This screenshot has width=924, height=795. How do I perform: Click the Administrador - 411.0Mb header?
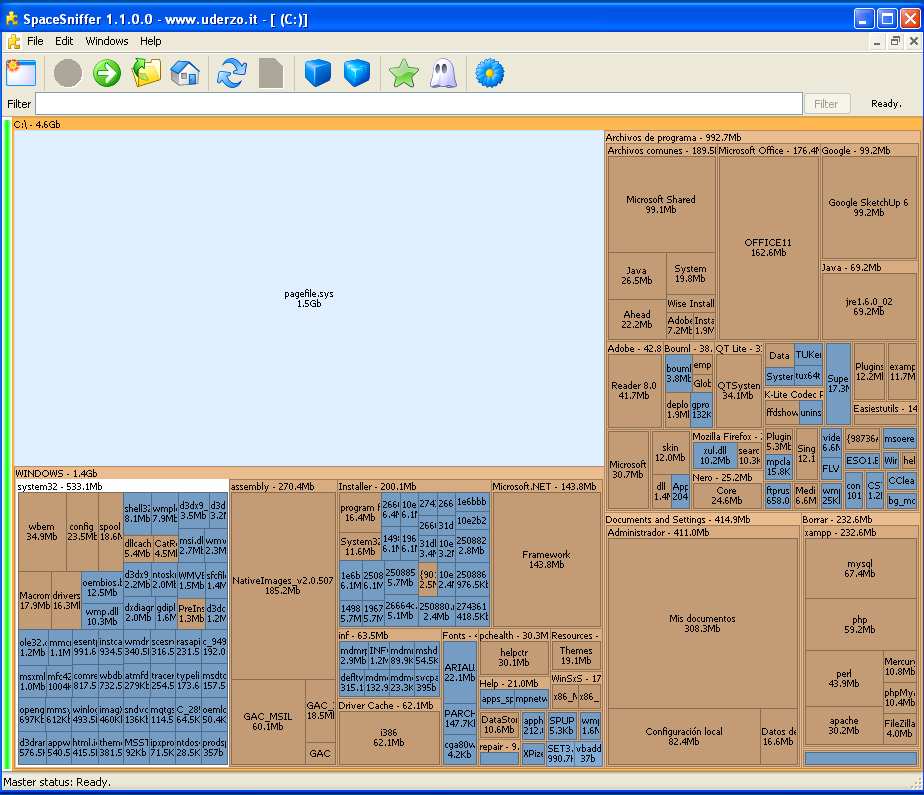pos(703,532)
